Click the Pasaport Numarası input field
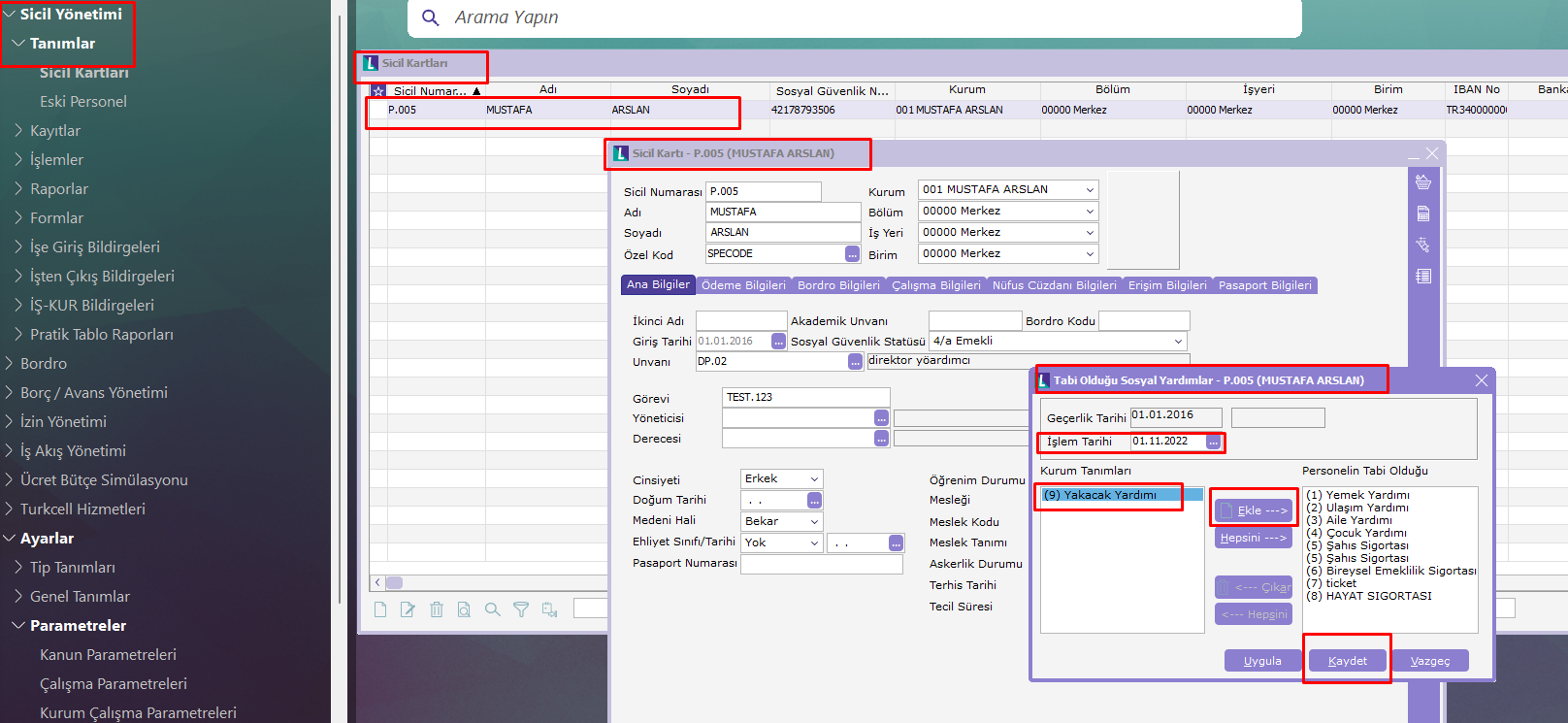The image size is (1568, 723). pyautogui.click(x=821, y=564)
